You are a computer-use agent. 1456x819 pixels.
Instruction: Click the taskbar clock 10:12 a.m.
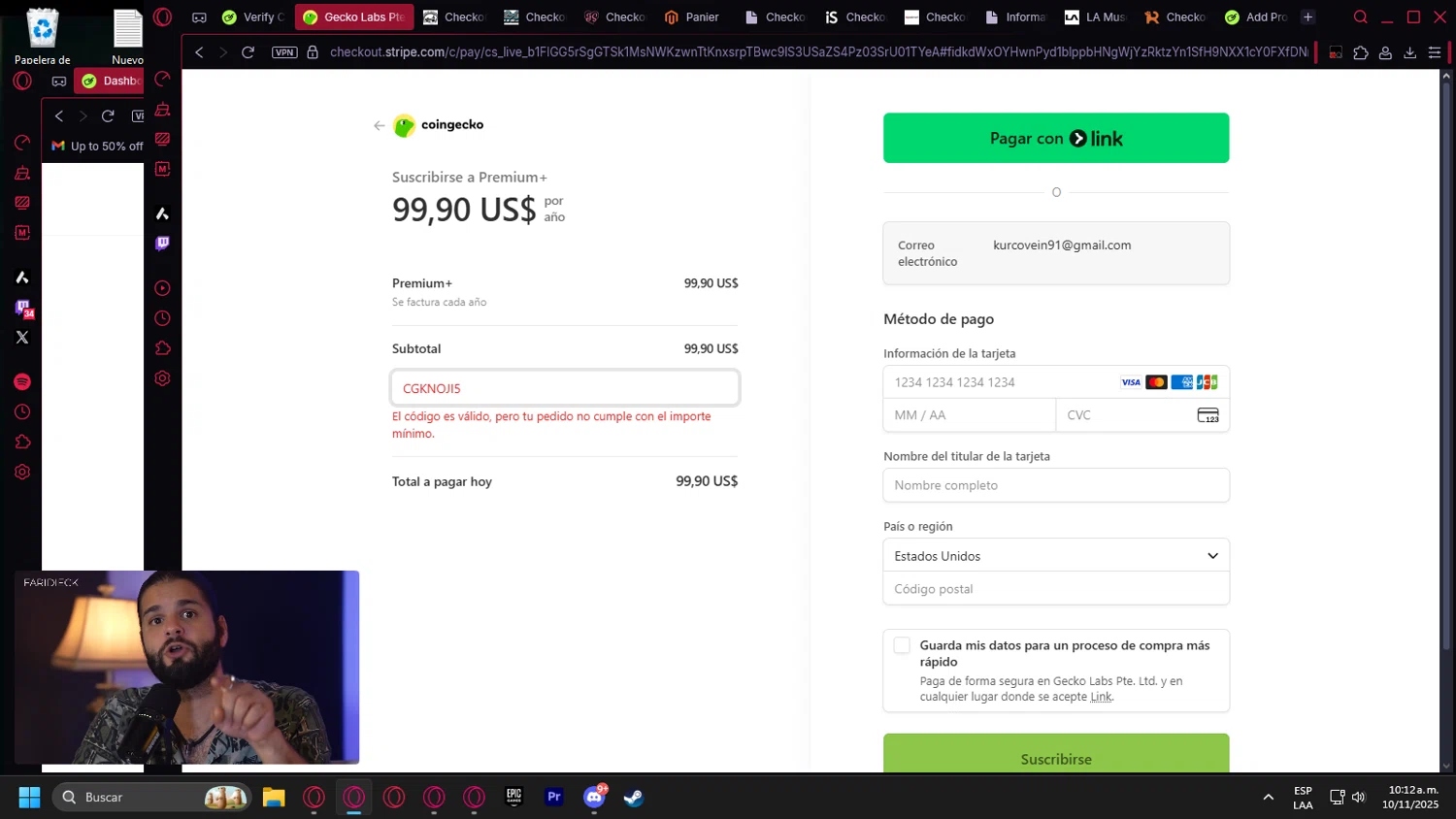1412,797
